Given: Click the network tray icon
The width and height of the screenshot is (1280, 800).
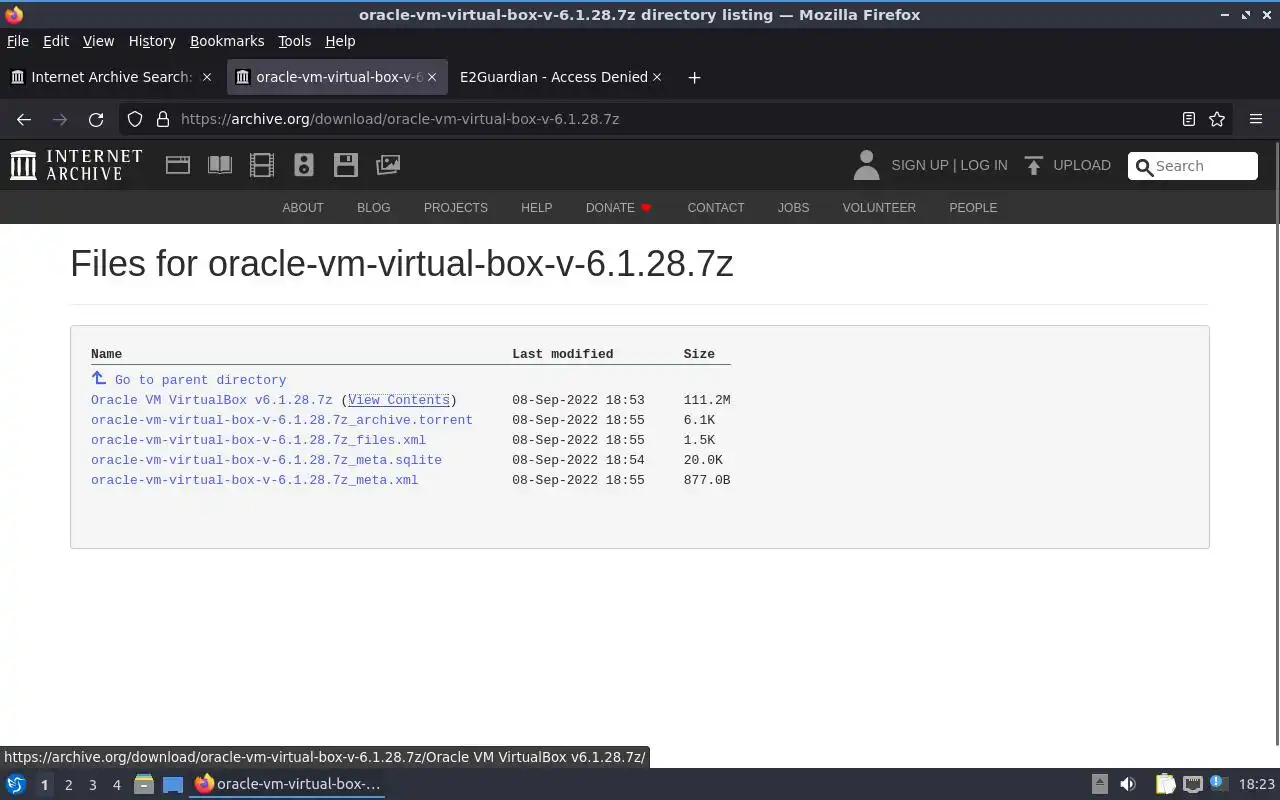Looking at the screenshot, I should pyautogui.click(x=1193, y=784).
